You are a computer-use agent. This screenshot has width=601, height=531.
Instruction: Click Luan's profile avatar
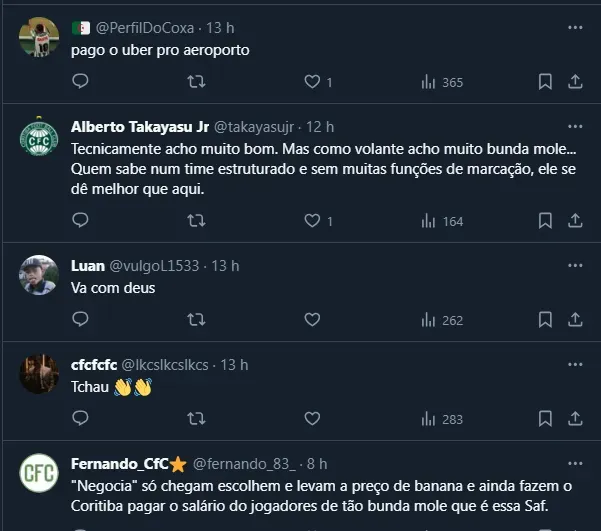[x=39, y=275]
